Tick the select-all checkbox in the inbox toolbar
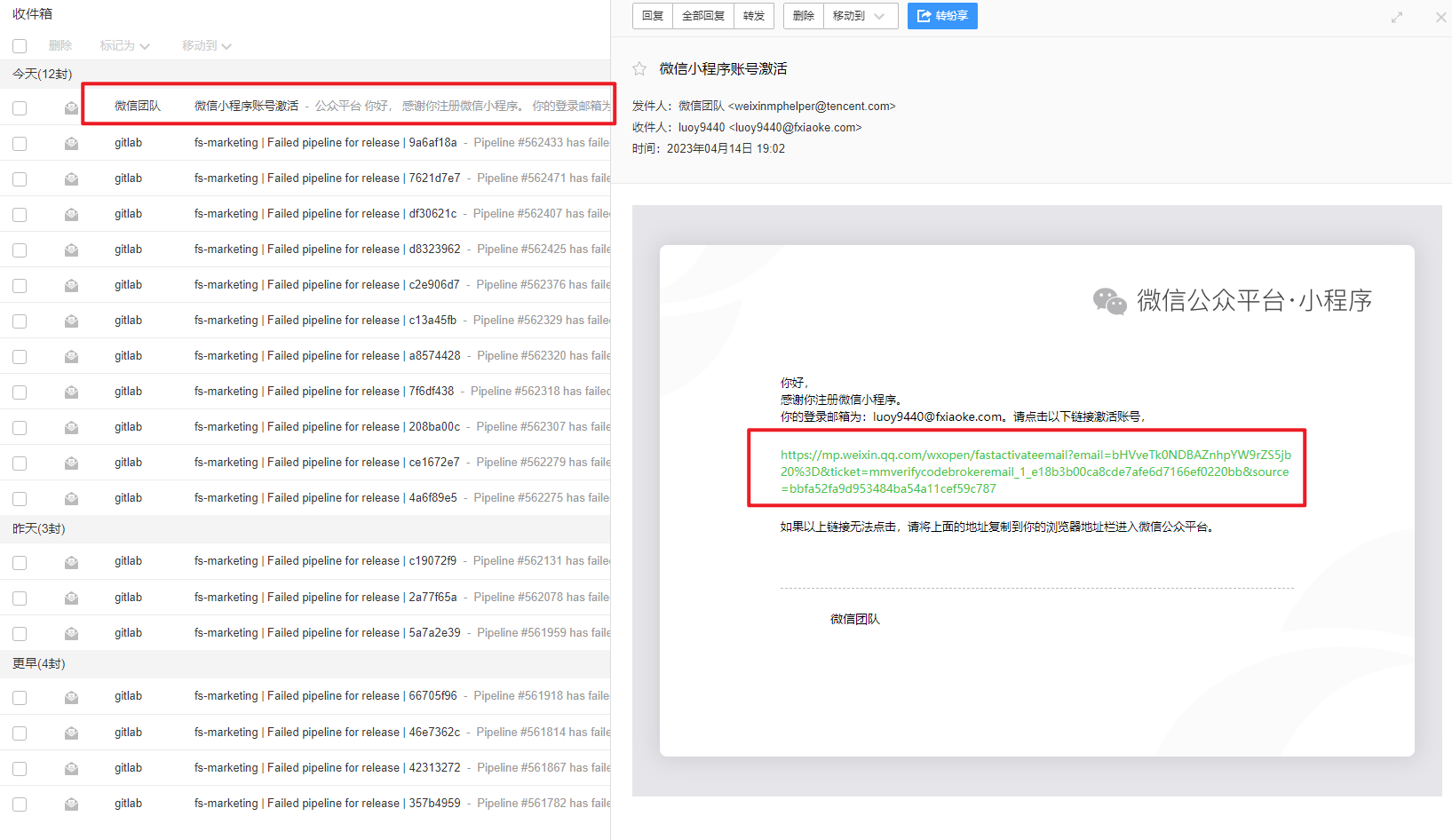 (20, 46)
